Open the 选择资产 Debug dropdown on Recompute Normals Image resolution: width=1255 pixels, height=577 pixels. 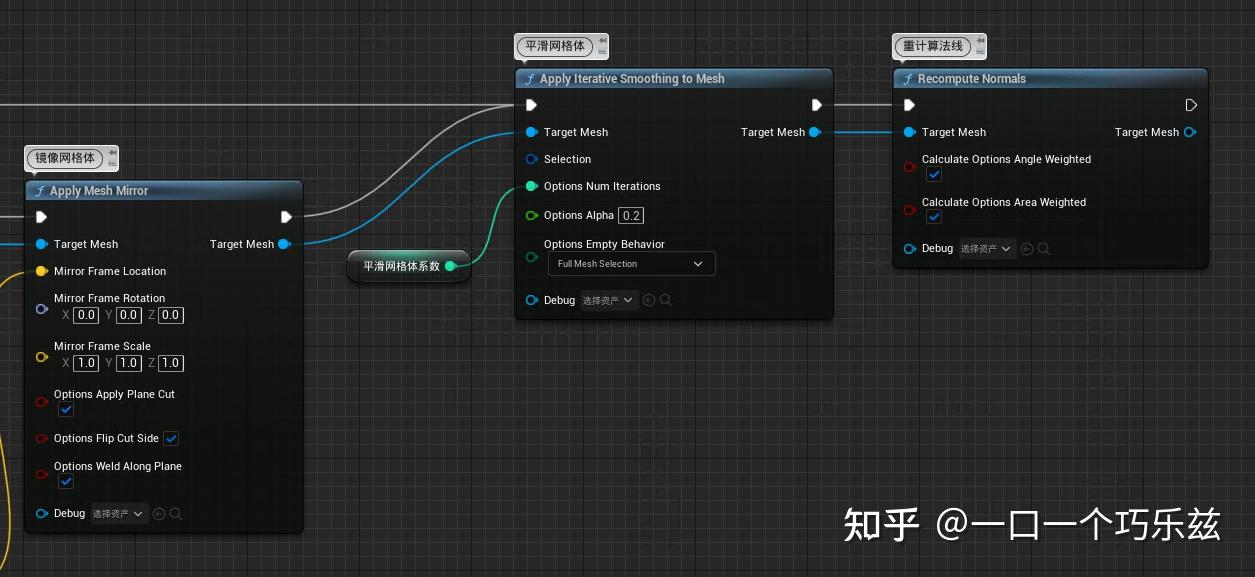click(986, 248)
